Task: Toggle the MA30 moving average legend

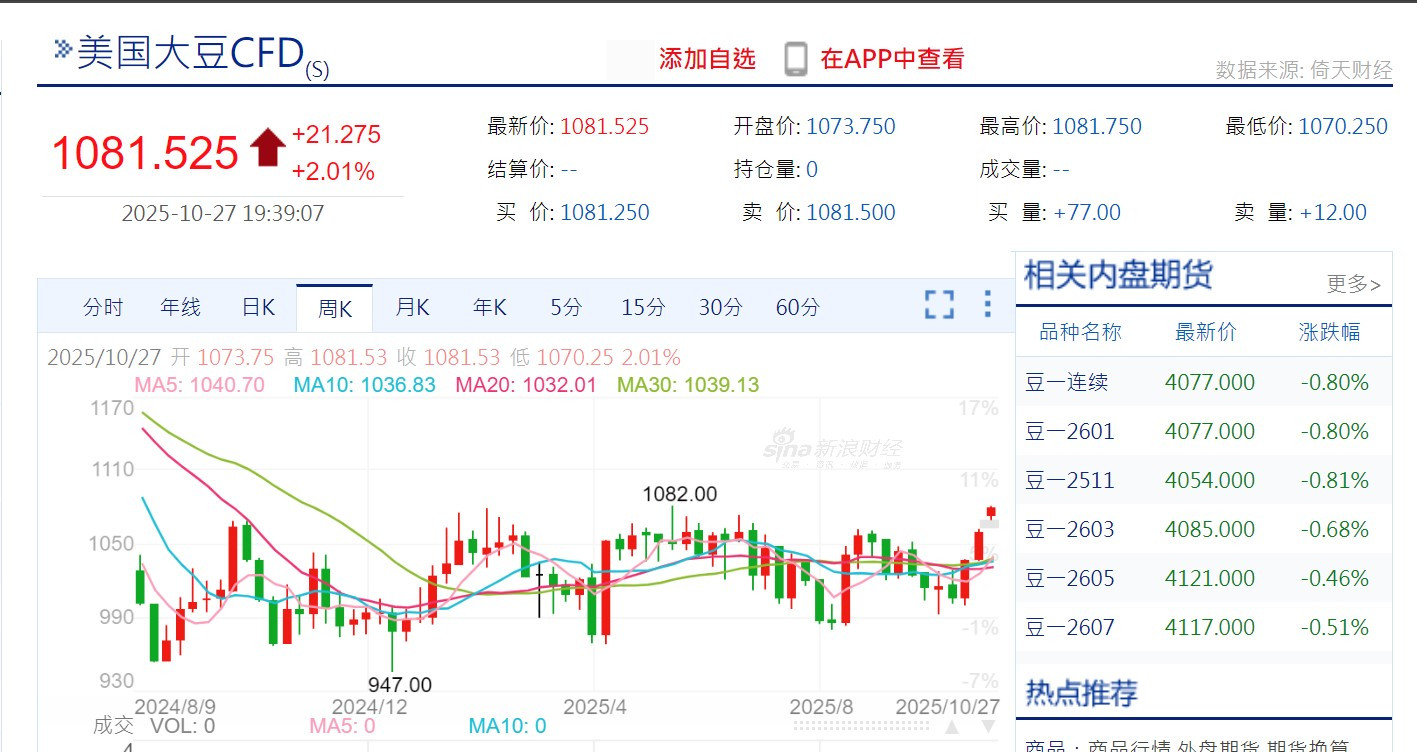Action: pos(688,385)
